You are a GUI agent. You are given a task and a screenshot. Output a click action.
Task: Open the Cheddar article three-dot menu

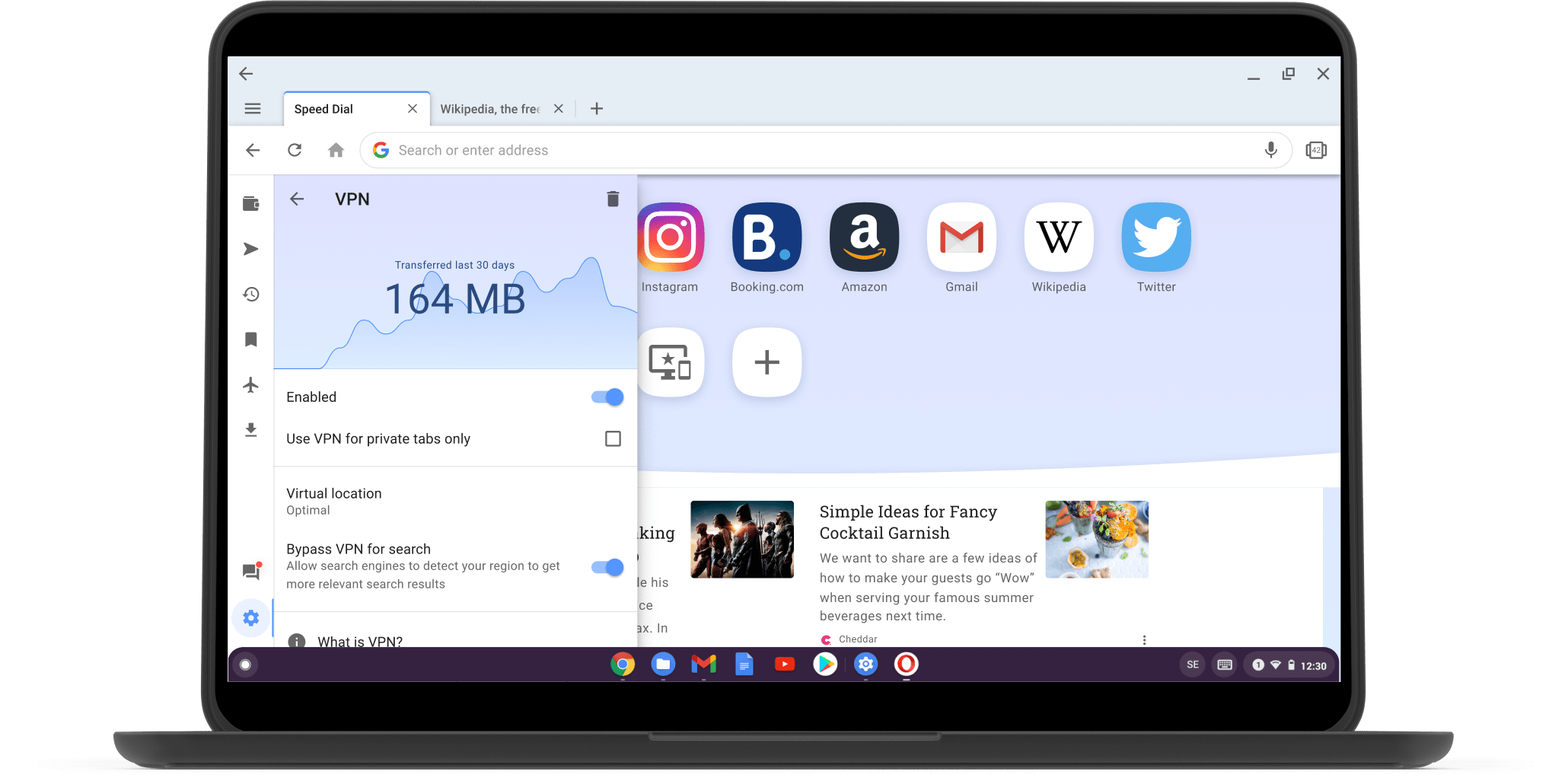point(1144,640)
